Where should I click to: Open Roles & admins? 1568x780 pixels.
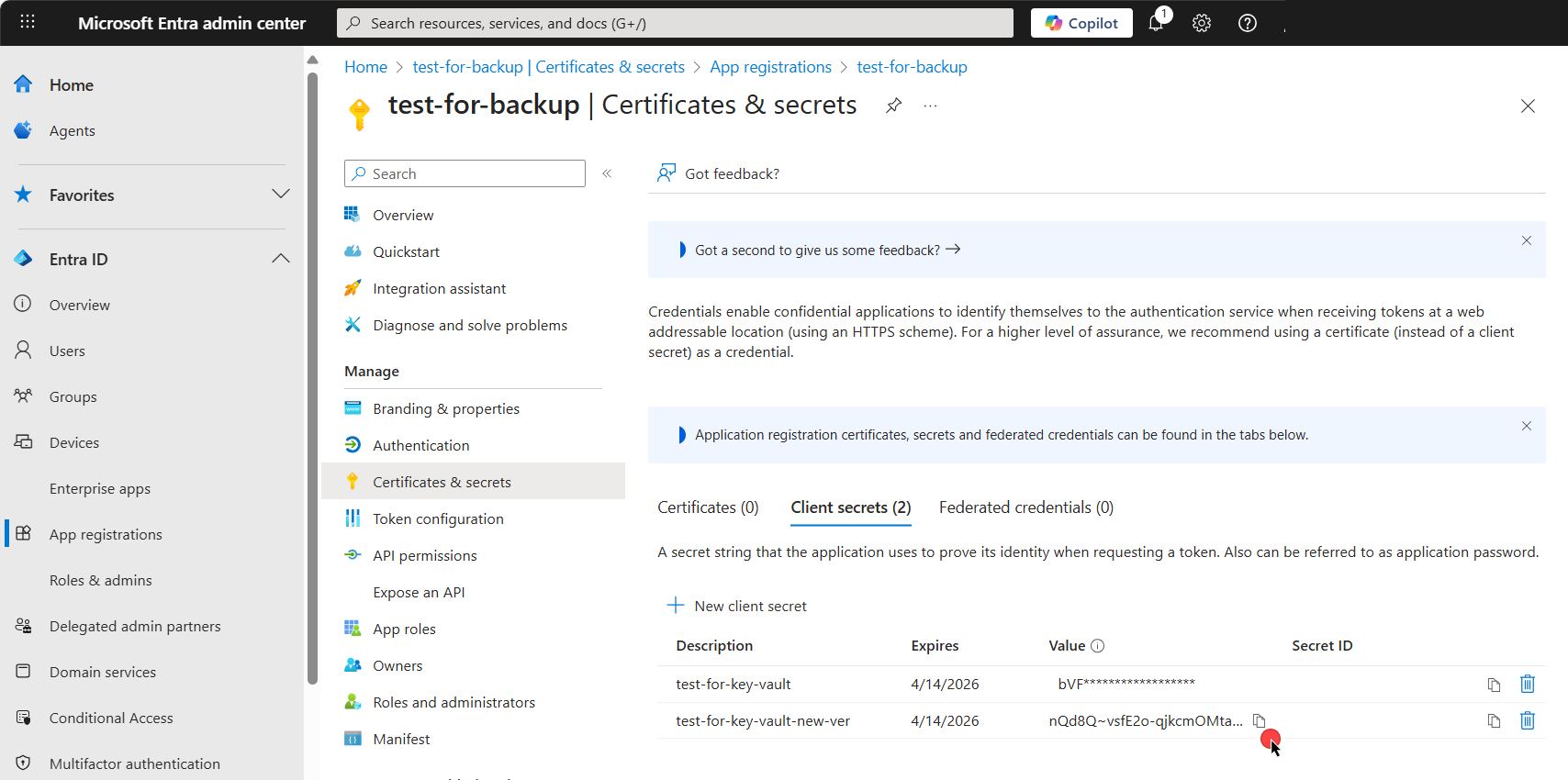[x=101, y=581]
